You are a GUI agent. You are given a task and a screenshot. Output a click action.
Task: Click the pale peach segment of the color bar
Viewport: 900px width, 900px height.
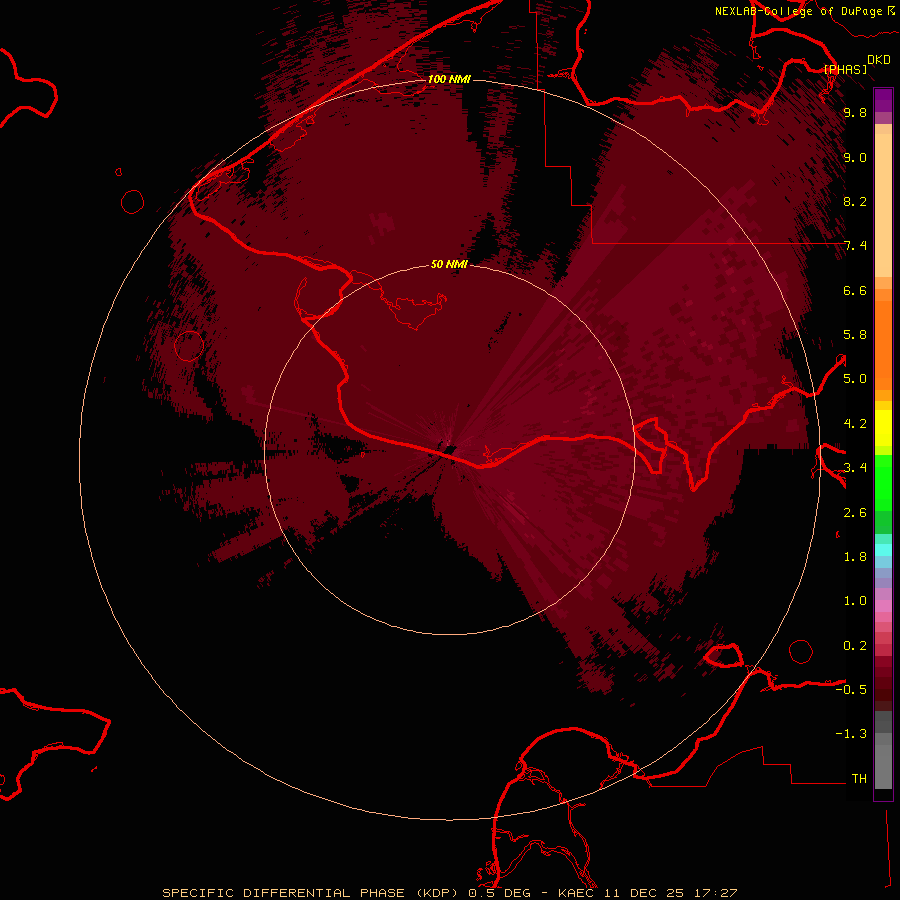pyautogui.click(x=883, y=205)
